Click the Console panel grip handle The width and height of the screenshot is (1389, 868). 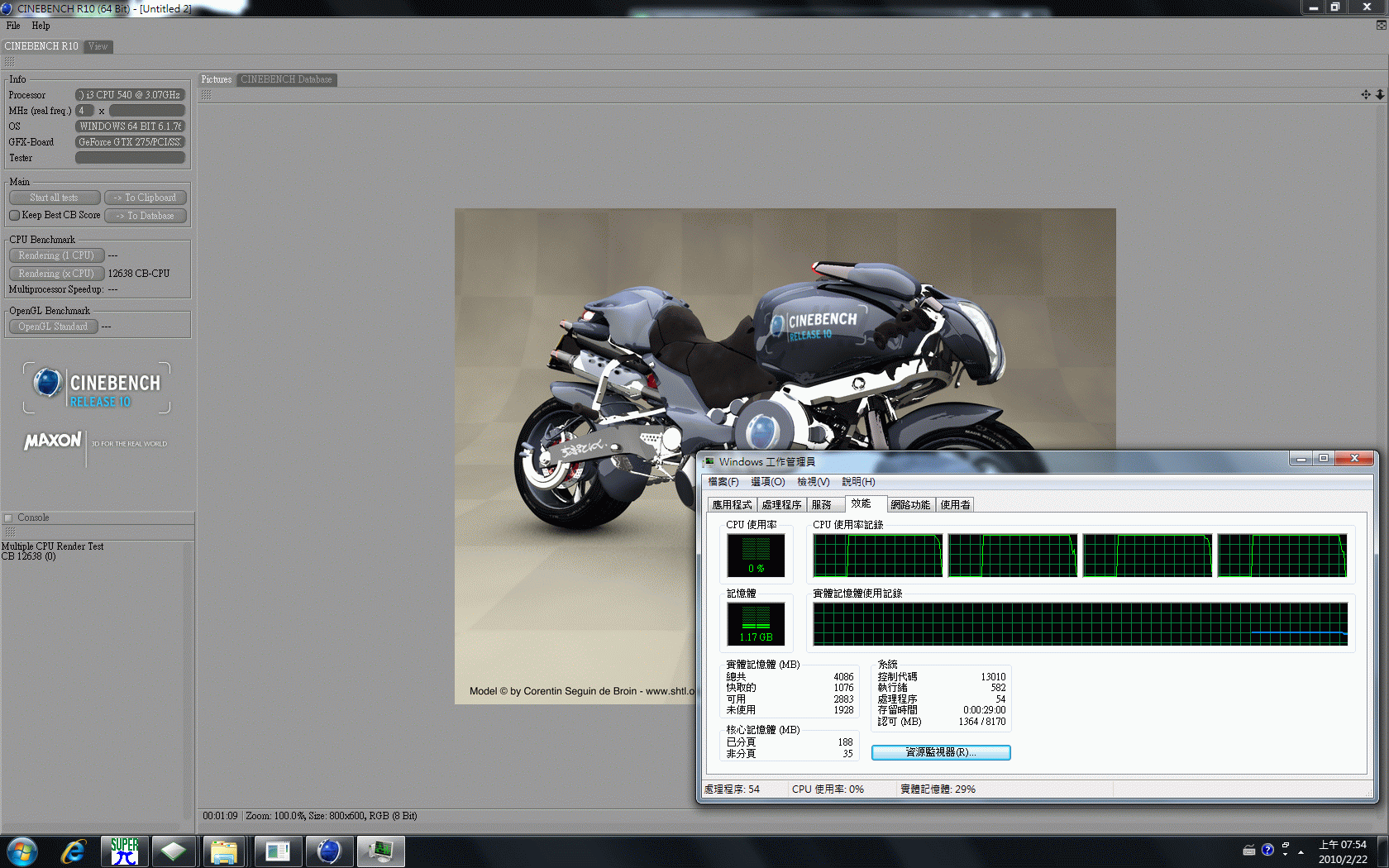pyautogui.click(x=10, y=532)
